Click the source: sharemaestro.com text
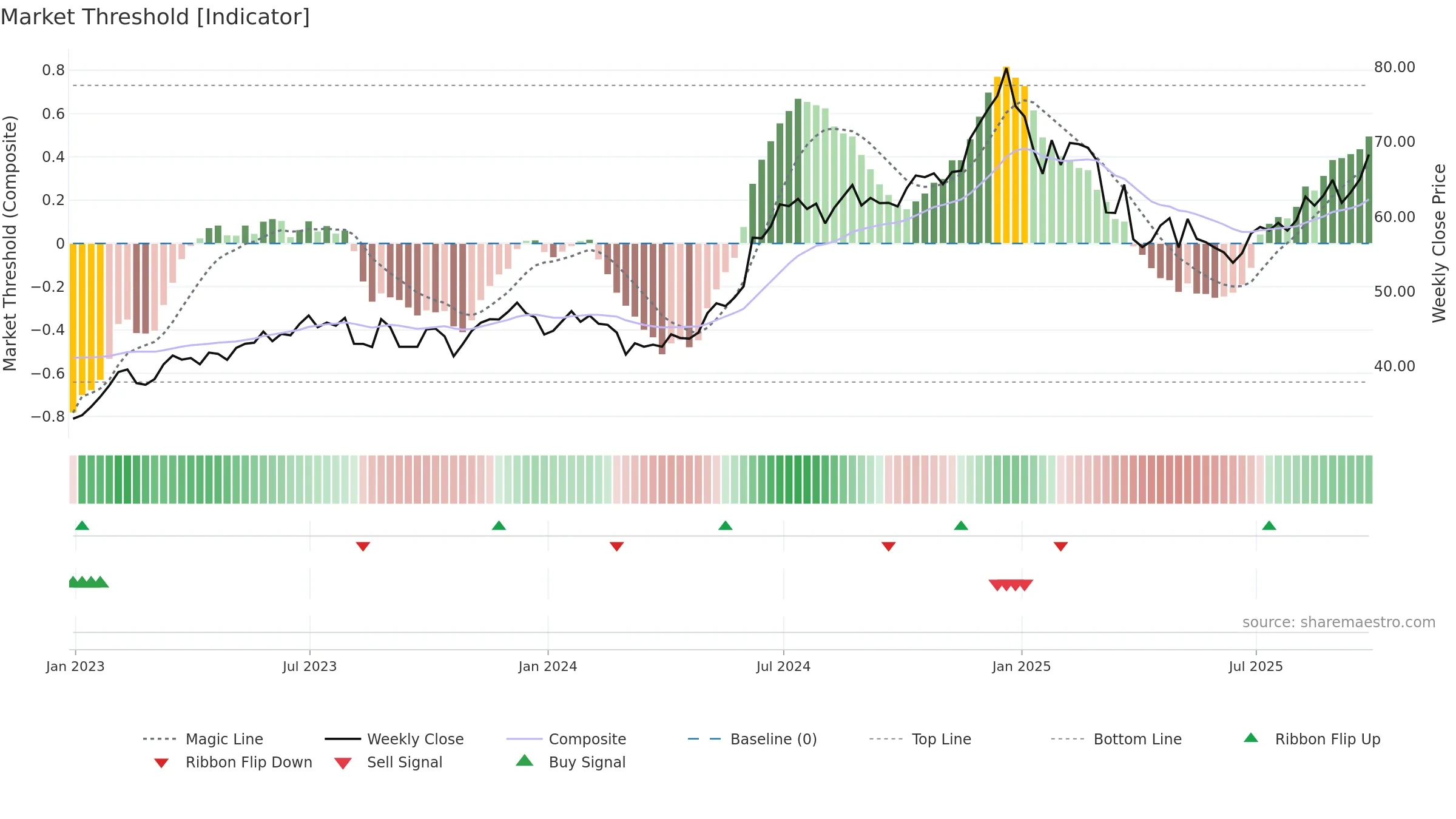 coord(1339,622)
